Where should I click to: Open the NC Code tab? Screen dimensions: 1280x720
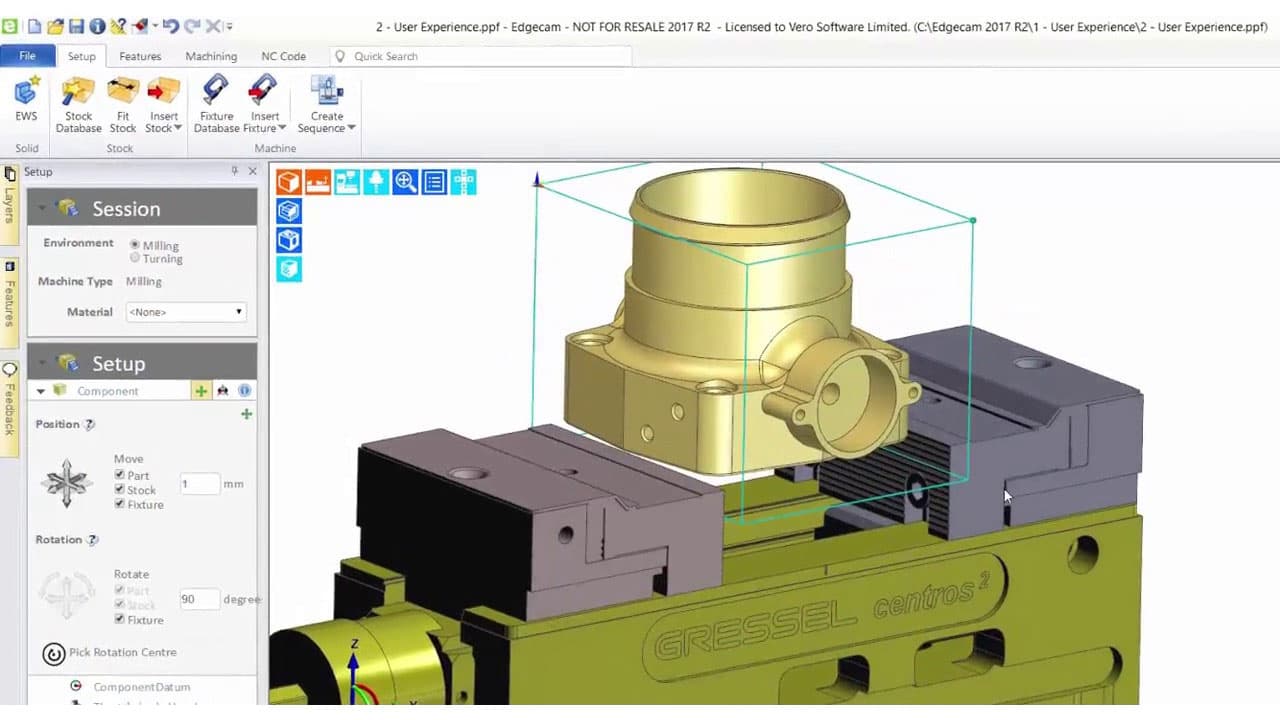(x=283, y=56)
